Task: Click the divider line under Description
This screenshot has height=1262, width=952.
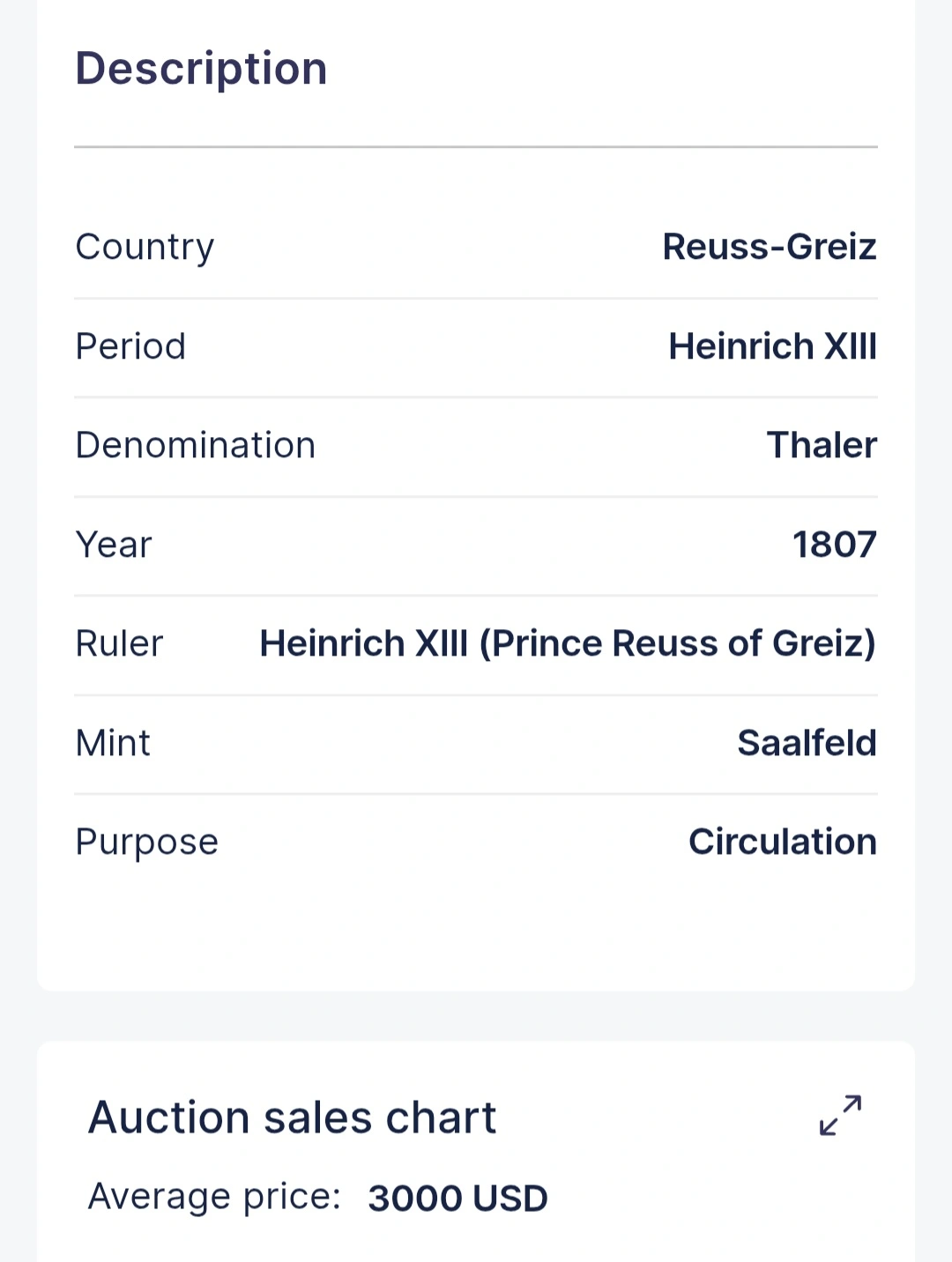Action: pos(476,147)
